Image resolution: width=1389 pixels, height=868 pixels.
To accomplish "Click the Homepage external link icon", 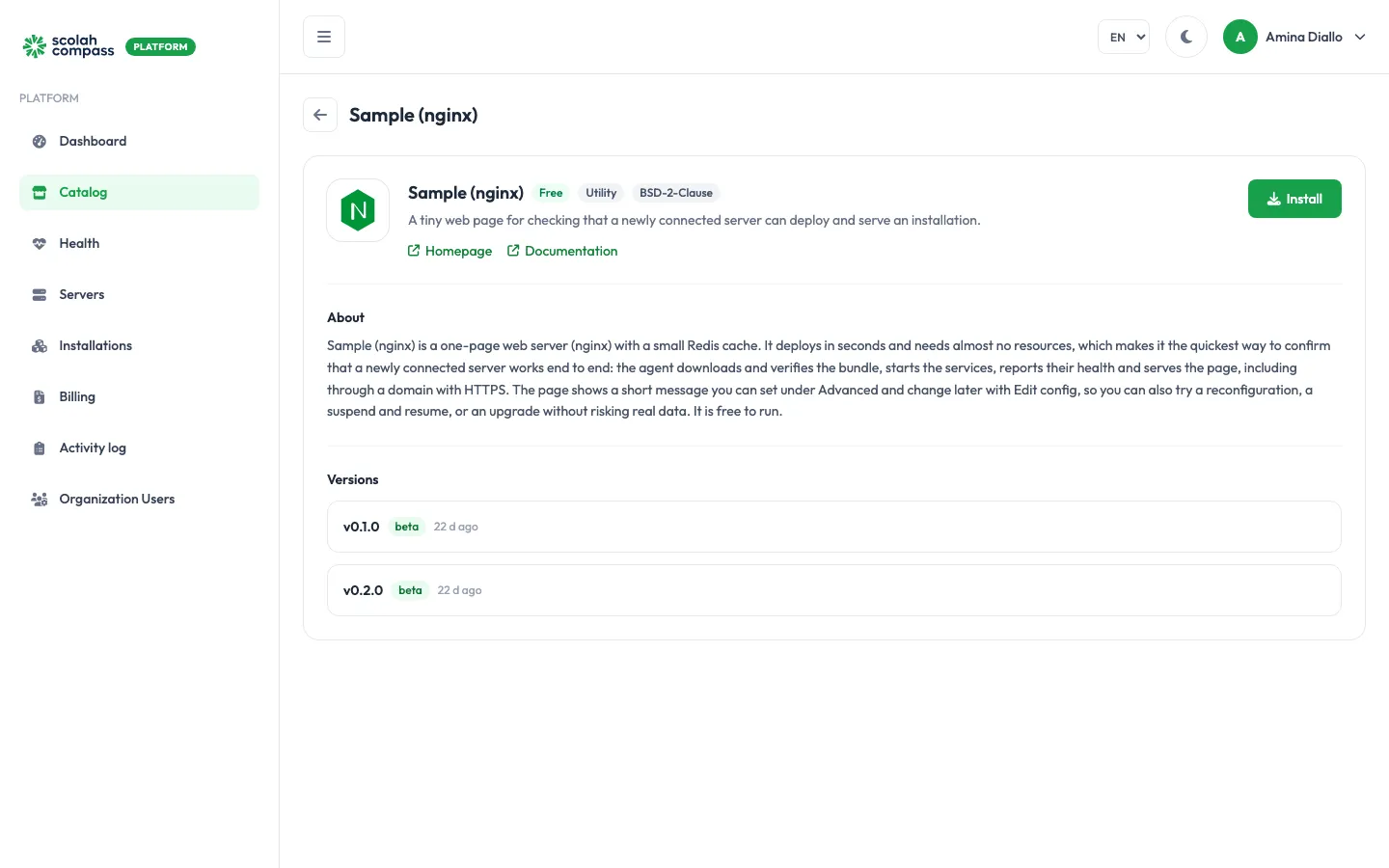I will pyautogui.click(x=414, y=251).
